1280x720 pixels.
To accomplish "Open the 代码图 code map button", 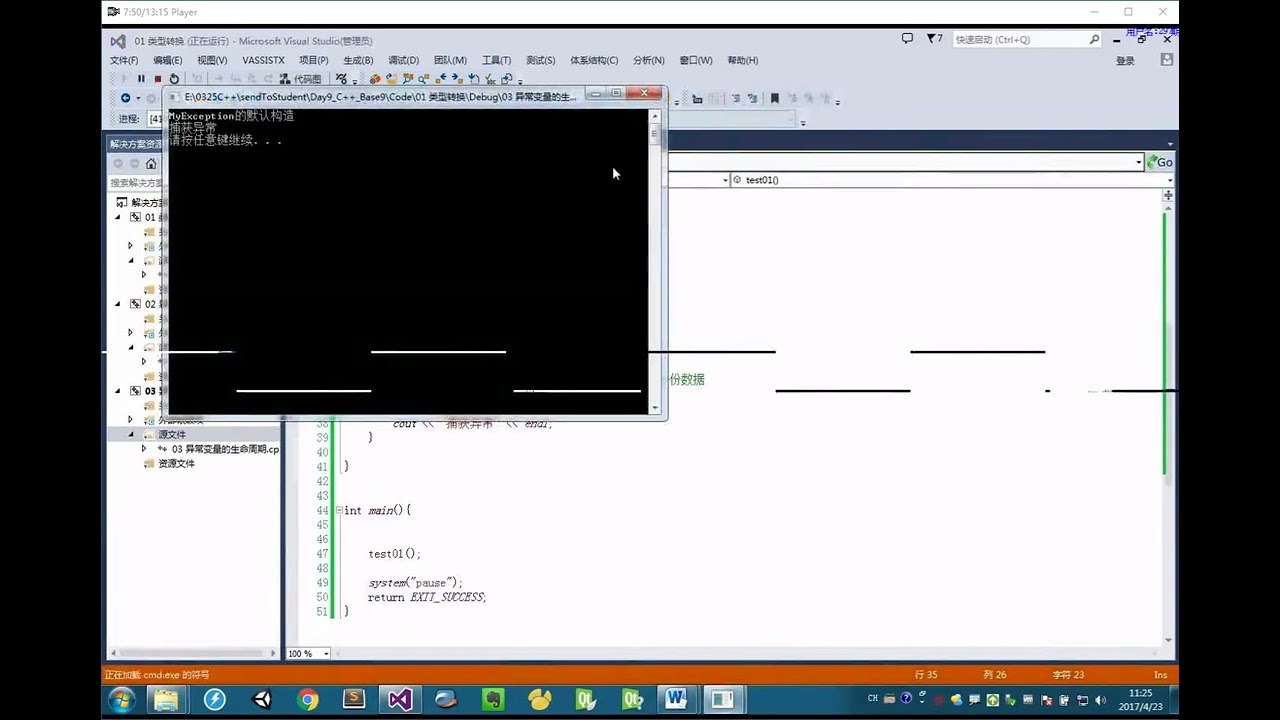I will (x=301, y=79).
